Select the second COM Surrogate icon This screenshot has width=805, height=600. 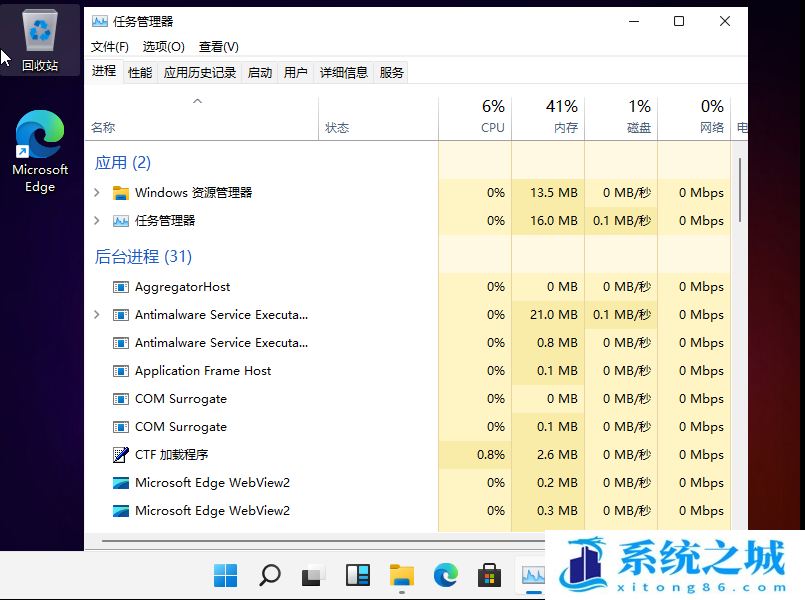pyautogui.click(x=121, y=427)
